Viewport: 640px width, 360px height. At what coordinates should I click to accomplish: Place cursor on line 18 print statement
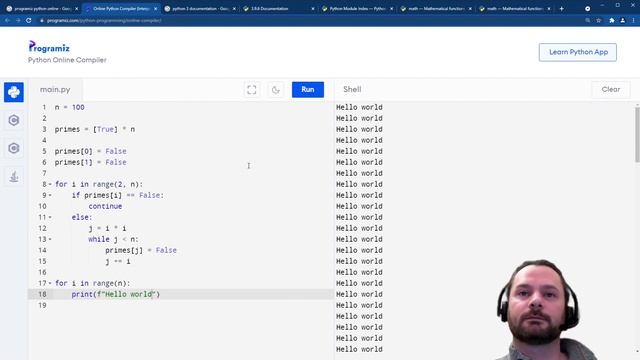tap(116, 294)
